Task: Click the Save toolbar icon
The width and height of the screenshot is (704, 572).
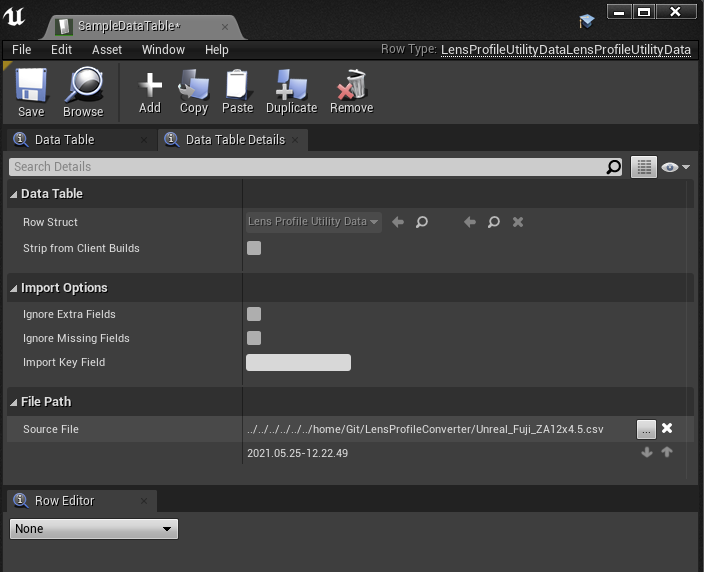Action: (31, 92)
